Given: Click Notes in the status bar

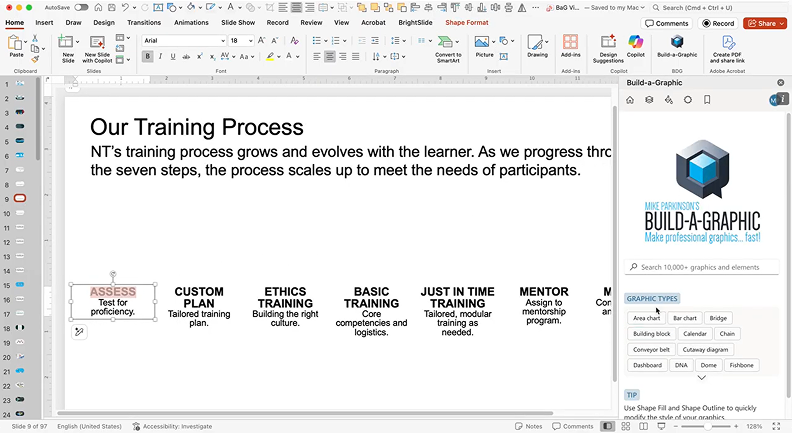Looking at the screenshot, I should pos(528,426).
